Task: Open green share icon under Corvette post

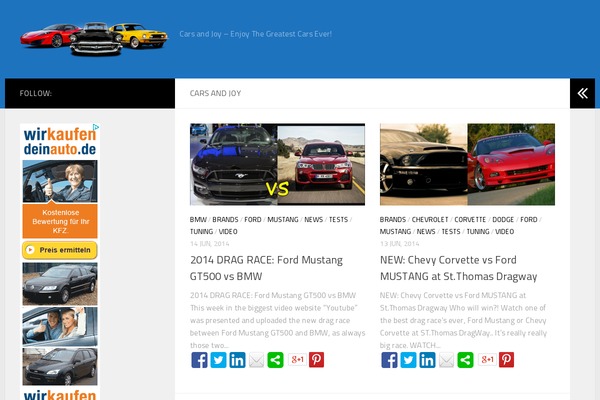Action: (x=465, y=360)
